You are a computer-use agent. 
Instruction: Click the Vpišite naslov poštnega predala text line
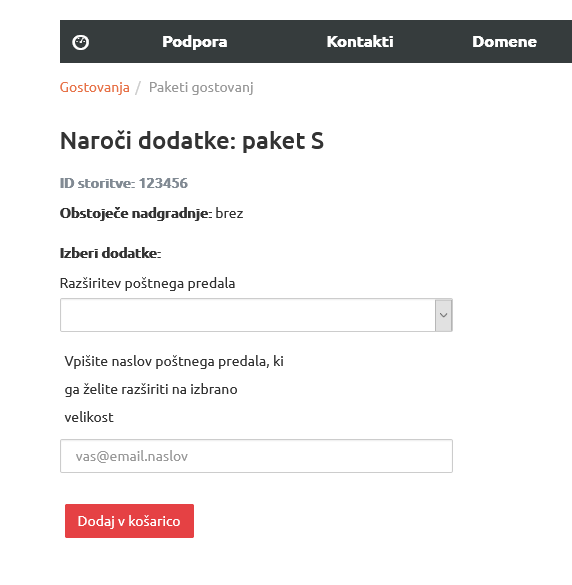[x=174, y=362]
